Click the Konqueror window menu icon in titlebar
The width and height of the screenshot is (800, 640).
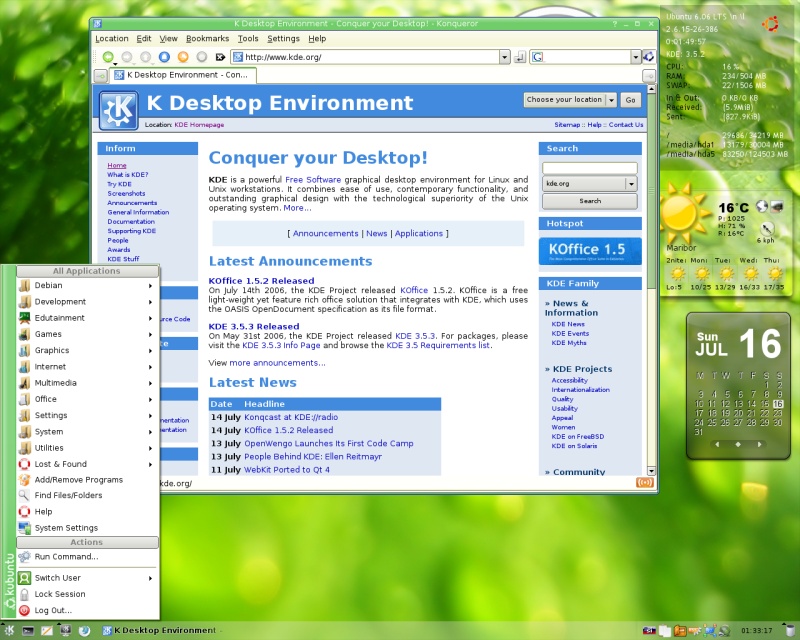[98, 23]
